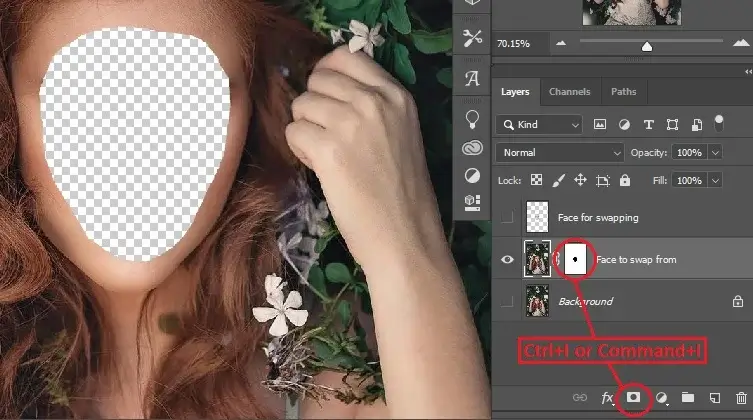
Task: Zoom in using large mountain icon
Action: tap(741, 43)
